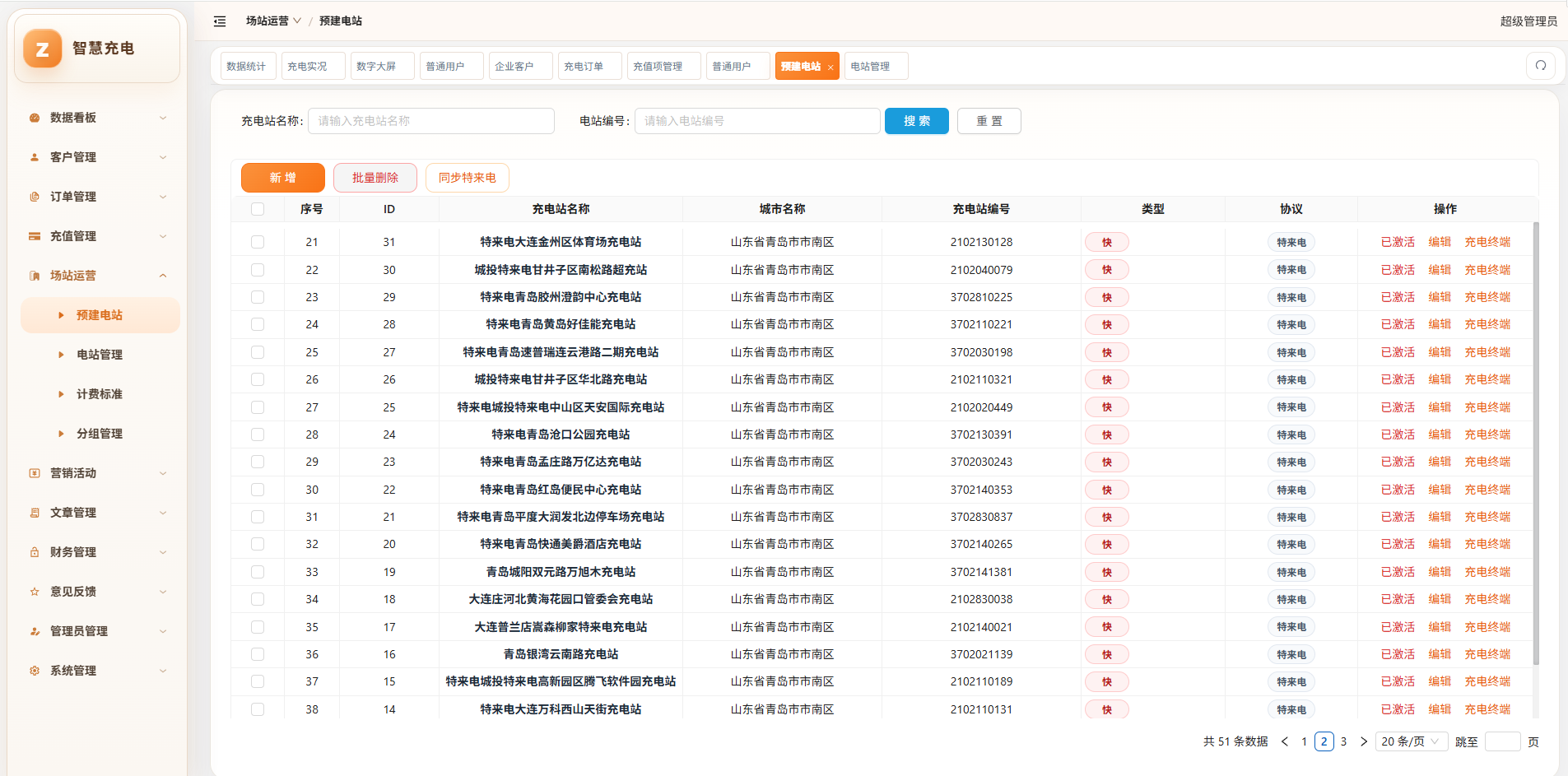1568x776 pixels.
Task: Click the 数据看板 dashboard icon
Action: pos(35,118)
